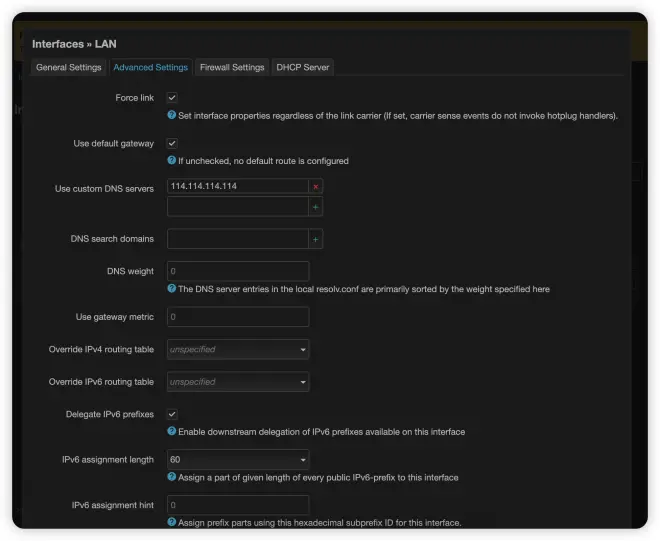Viewport: 660px width, 541px height.
Task: Click the help icon under Use default gateway
Action: click(x=171, y=160)
